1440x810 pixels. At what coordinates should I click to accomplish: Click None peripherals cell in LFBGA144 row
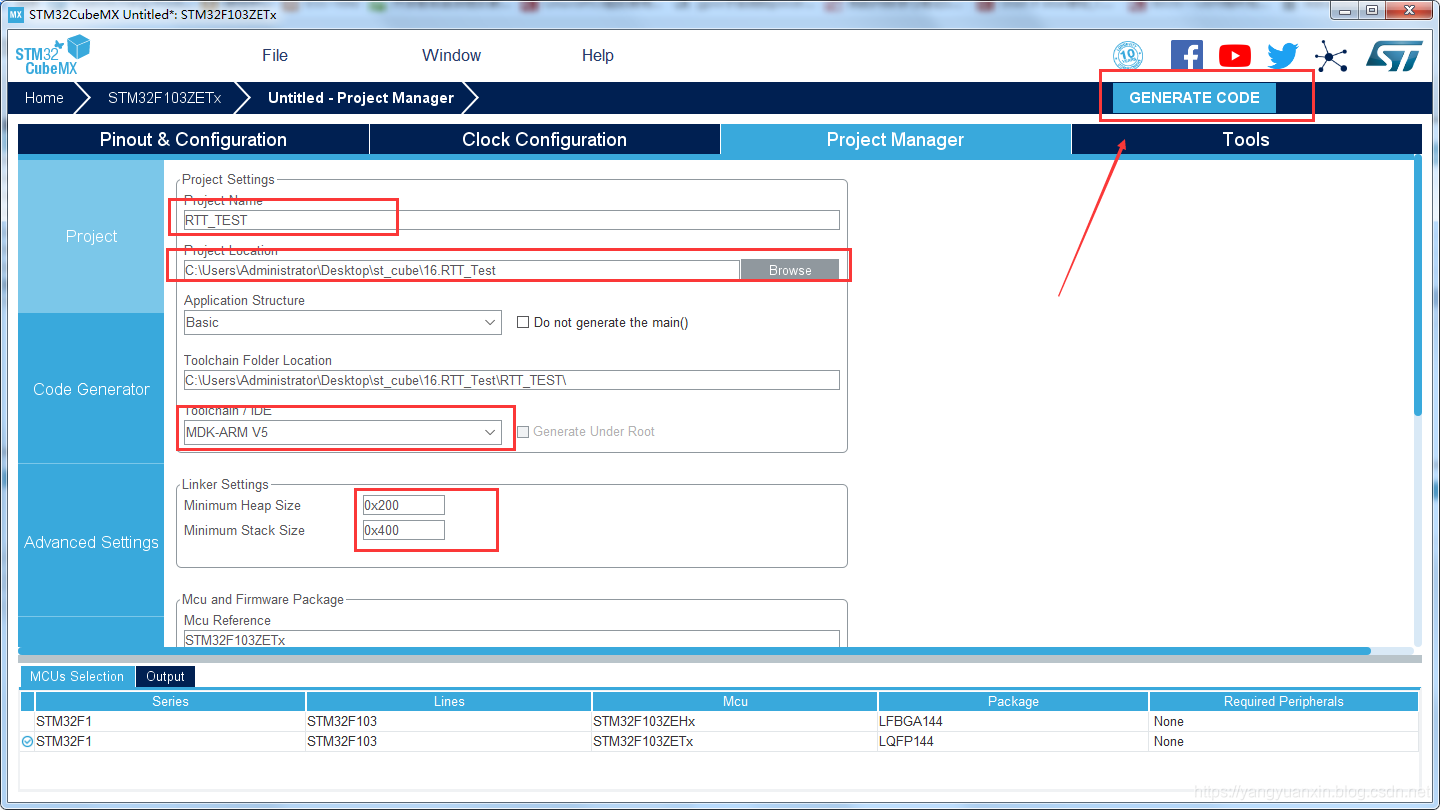tap(1284, 721)
